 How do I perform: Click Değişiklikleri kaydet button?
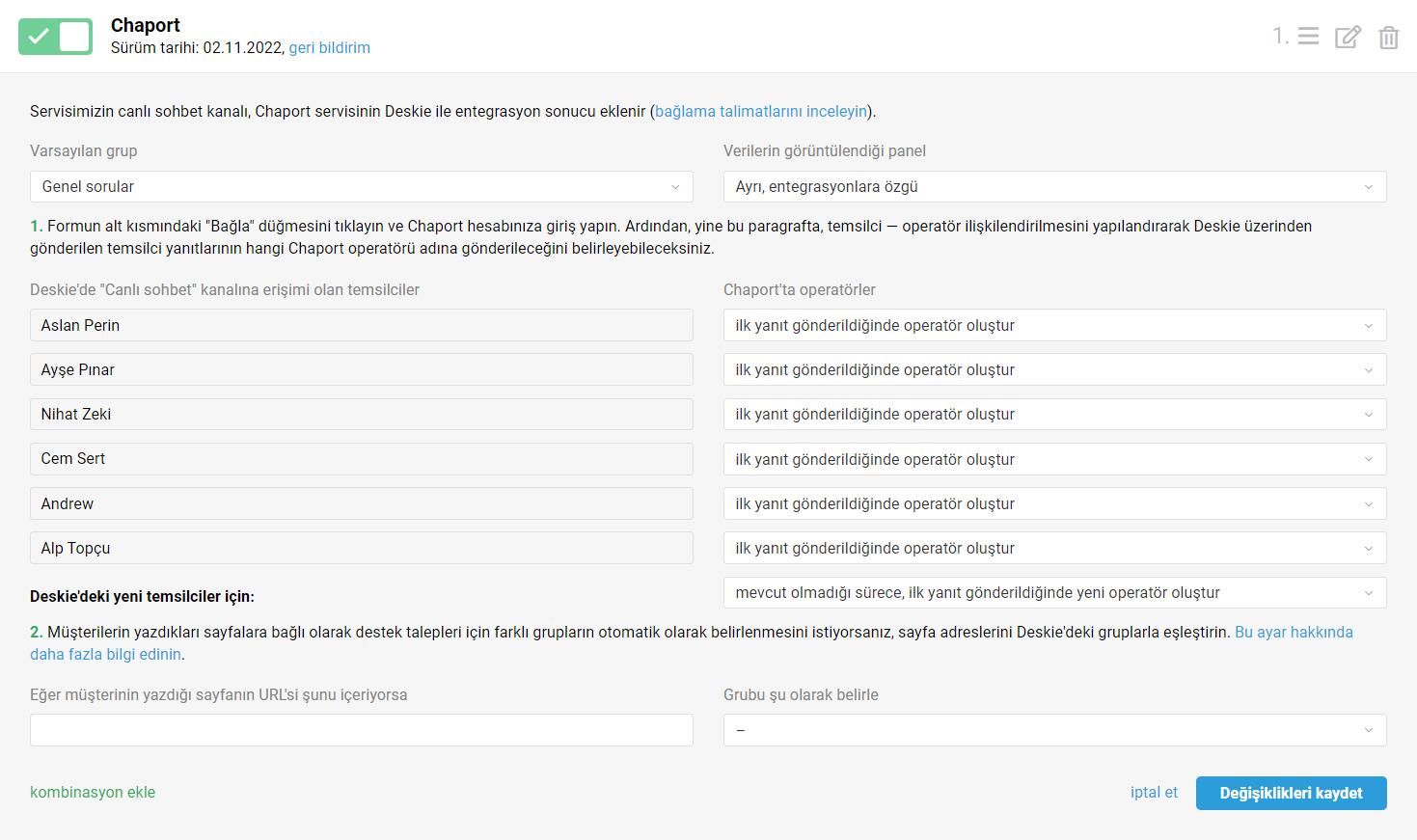coord(1292,793)
